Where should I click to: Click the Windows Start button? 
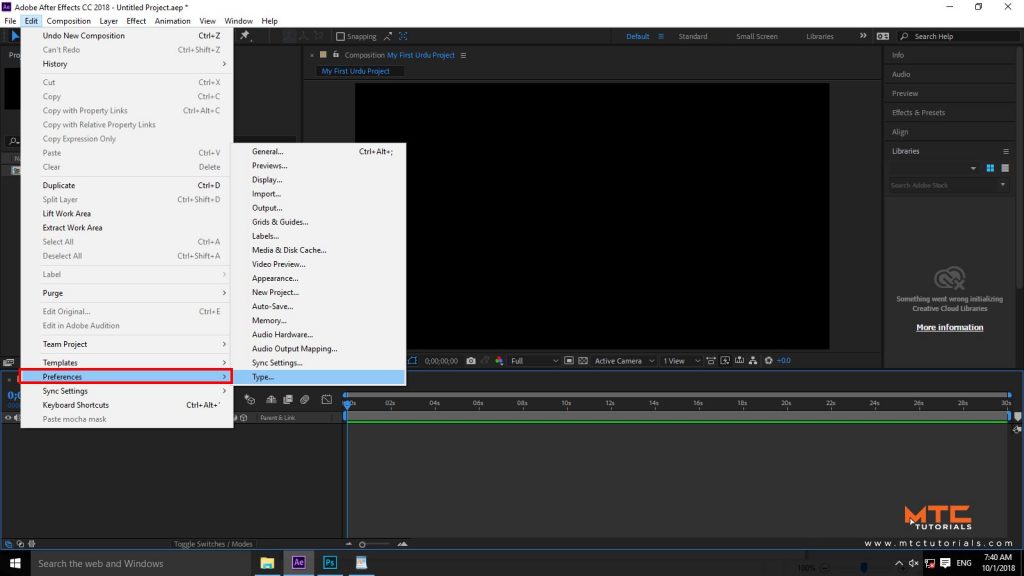pos(15,563)
